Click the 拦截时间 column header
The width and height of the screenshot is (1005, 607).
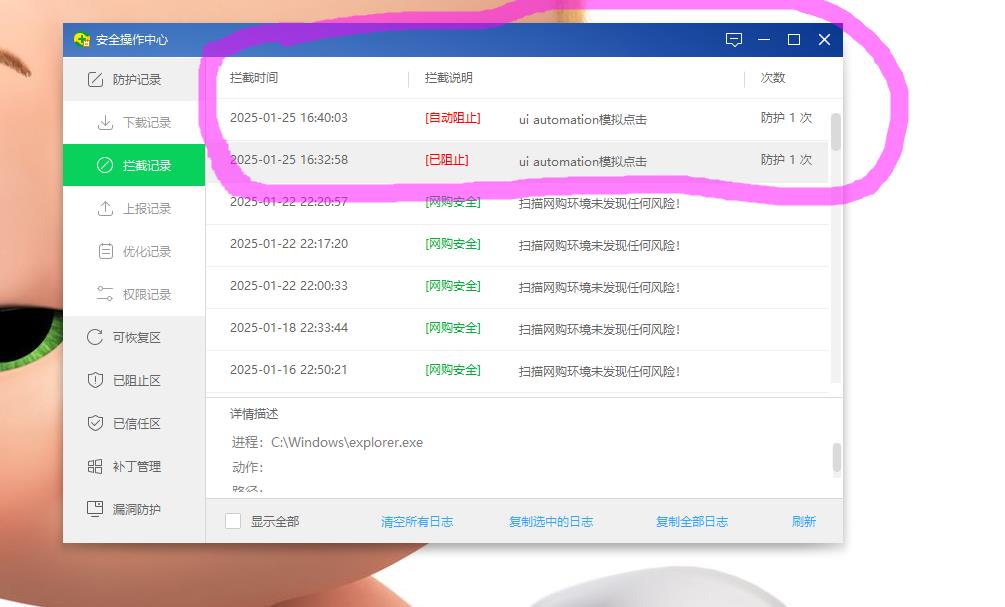[x=253, y=78]
